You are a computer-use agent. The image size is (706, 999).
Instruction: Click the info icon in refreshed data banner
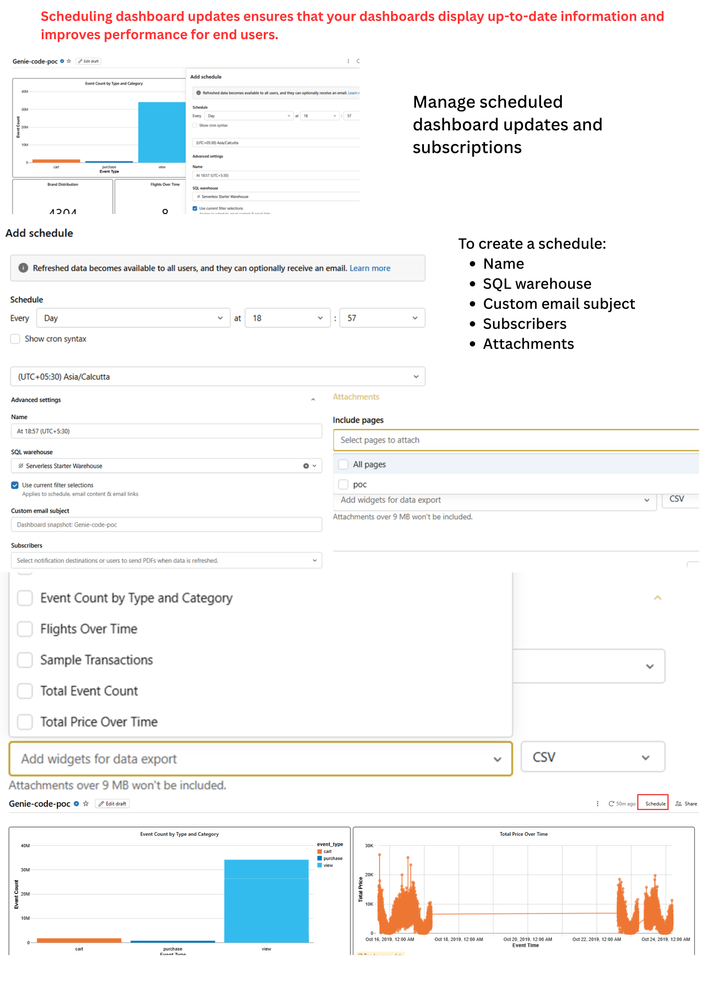(23, 268)
